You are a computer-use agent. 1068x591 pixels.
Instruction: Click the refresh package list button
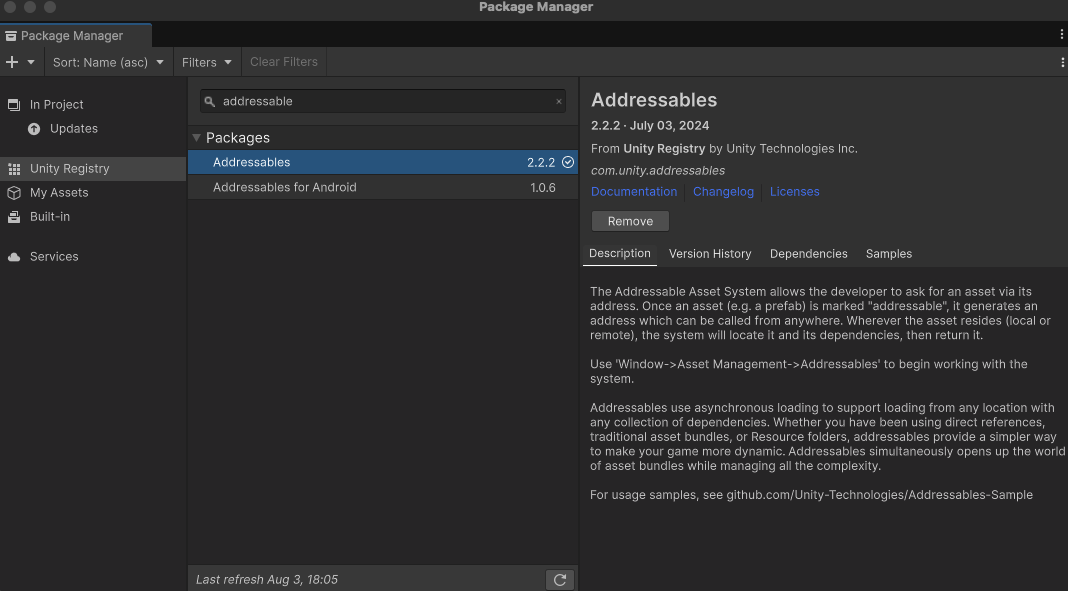pyautogui.click(x=560, y=580)
